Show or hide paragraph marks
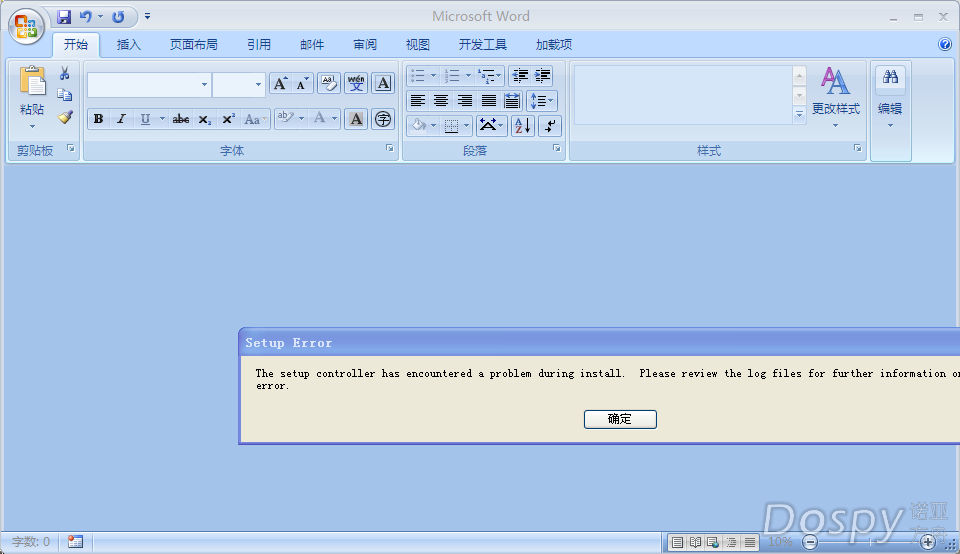Screen dimensions: 960x554 coord(550,125)
